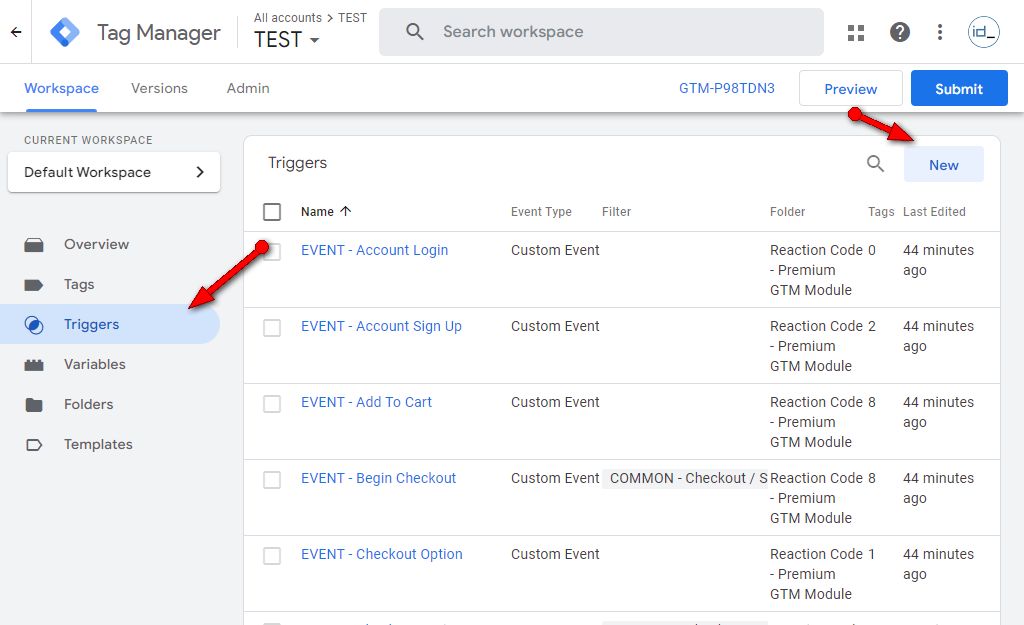Select the EVENT - Add To Cart checkbox
This screenshot has width=1024, height=625.
272,403
